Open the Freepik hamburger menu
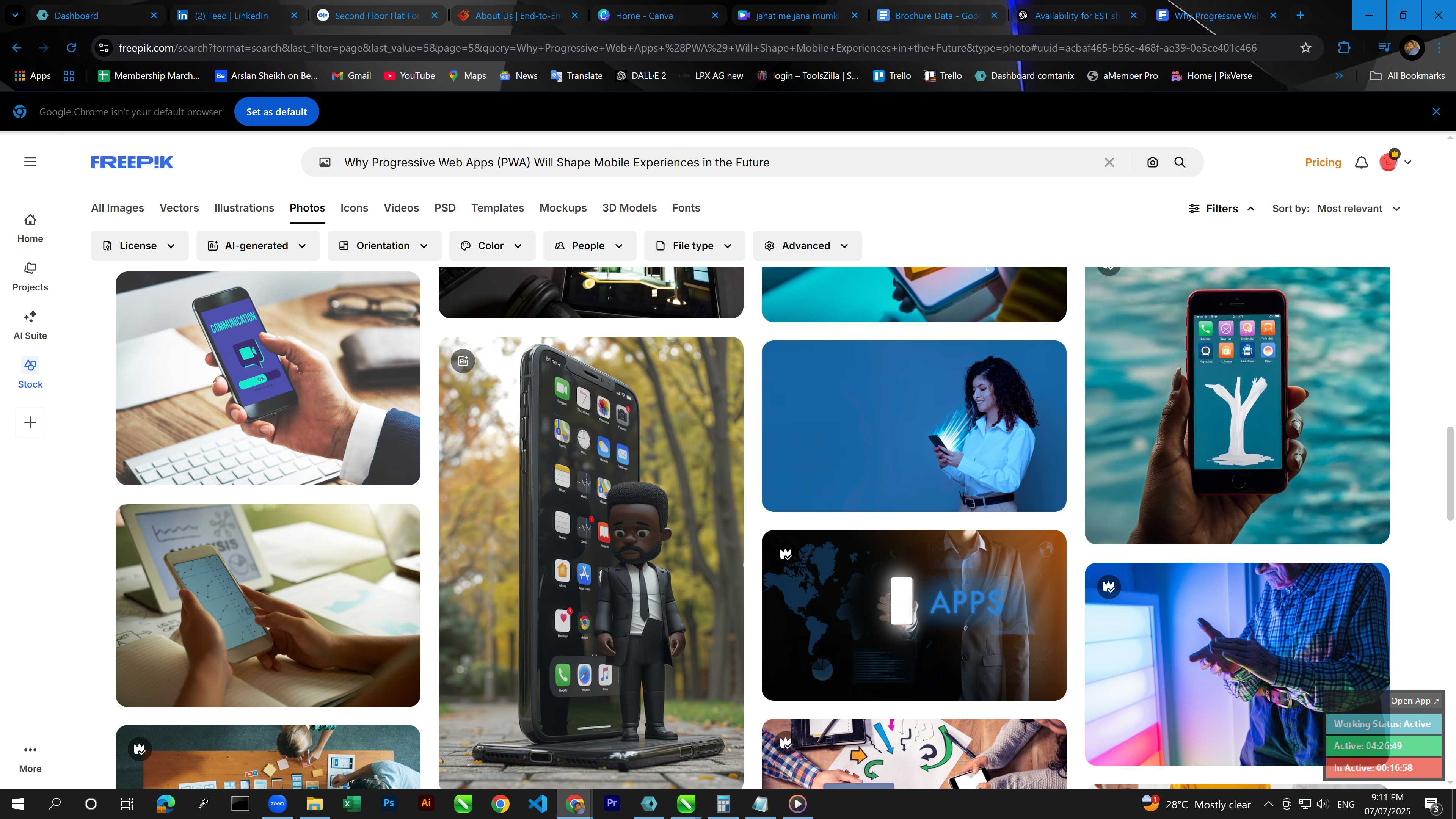This screenshot has height=819, width=1456. 30,162
